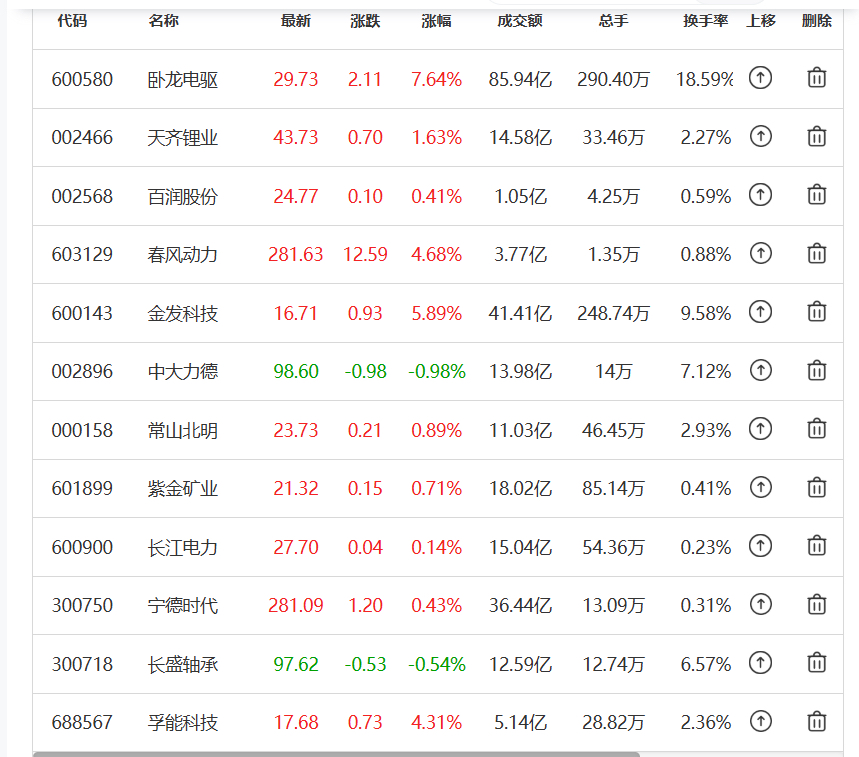The height and width of the screenshot is (757, 859).
Task: Sort by 涨幅 column header
Action: pyautogui.click(x=436, y=21)
